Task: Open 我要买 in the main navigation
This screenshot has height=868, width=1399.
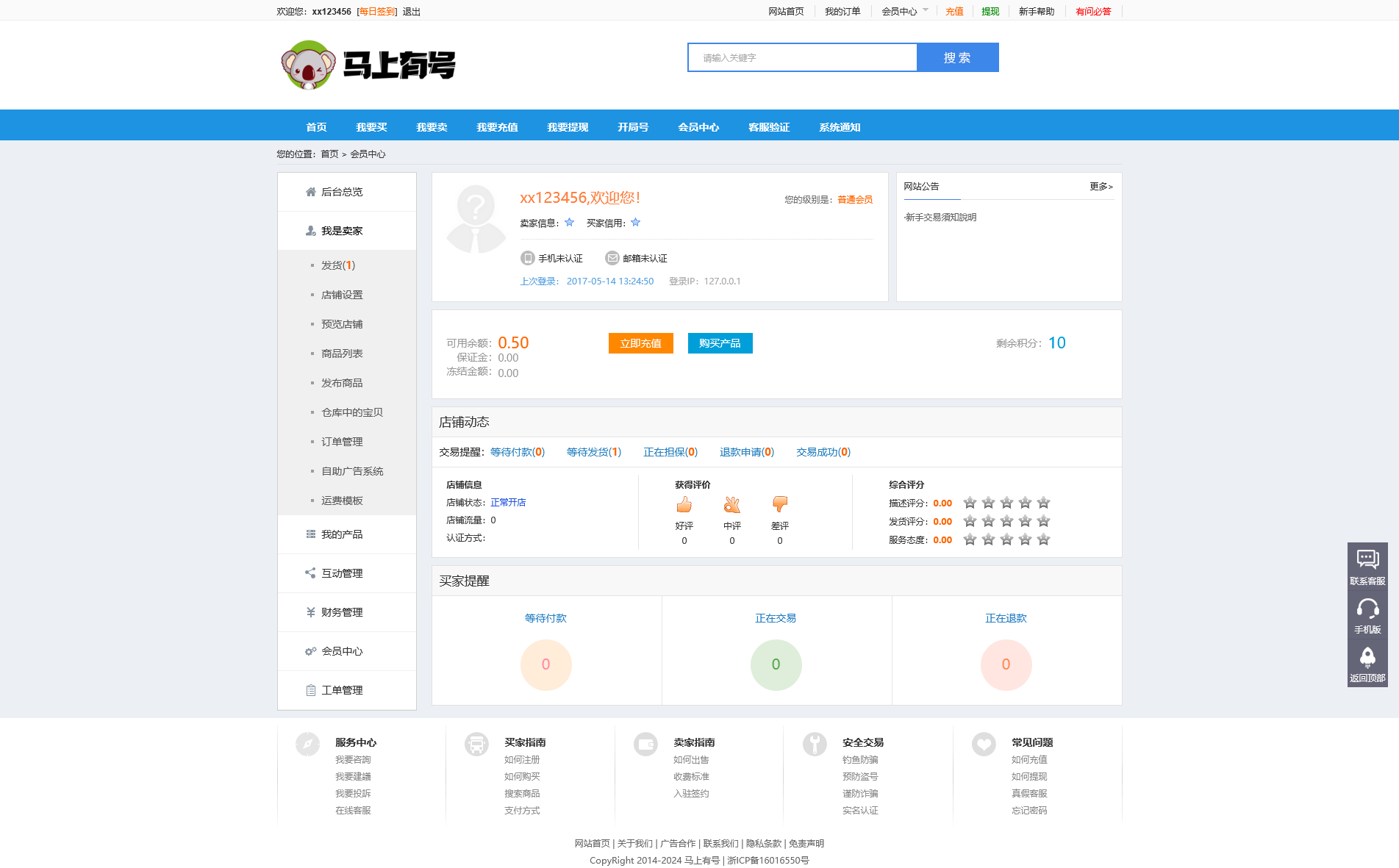Action: coord(371,127)
